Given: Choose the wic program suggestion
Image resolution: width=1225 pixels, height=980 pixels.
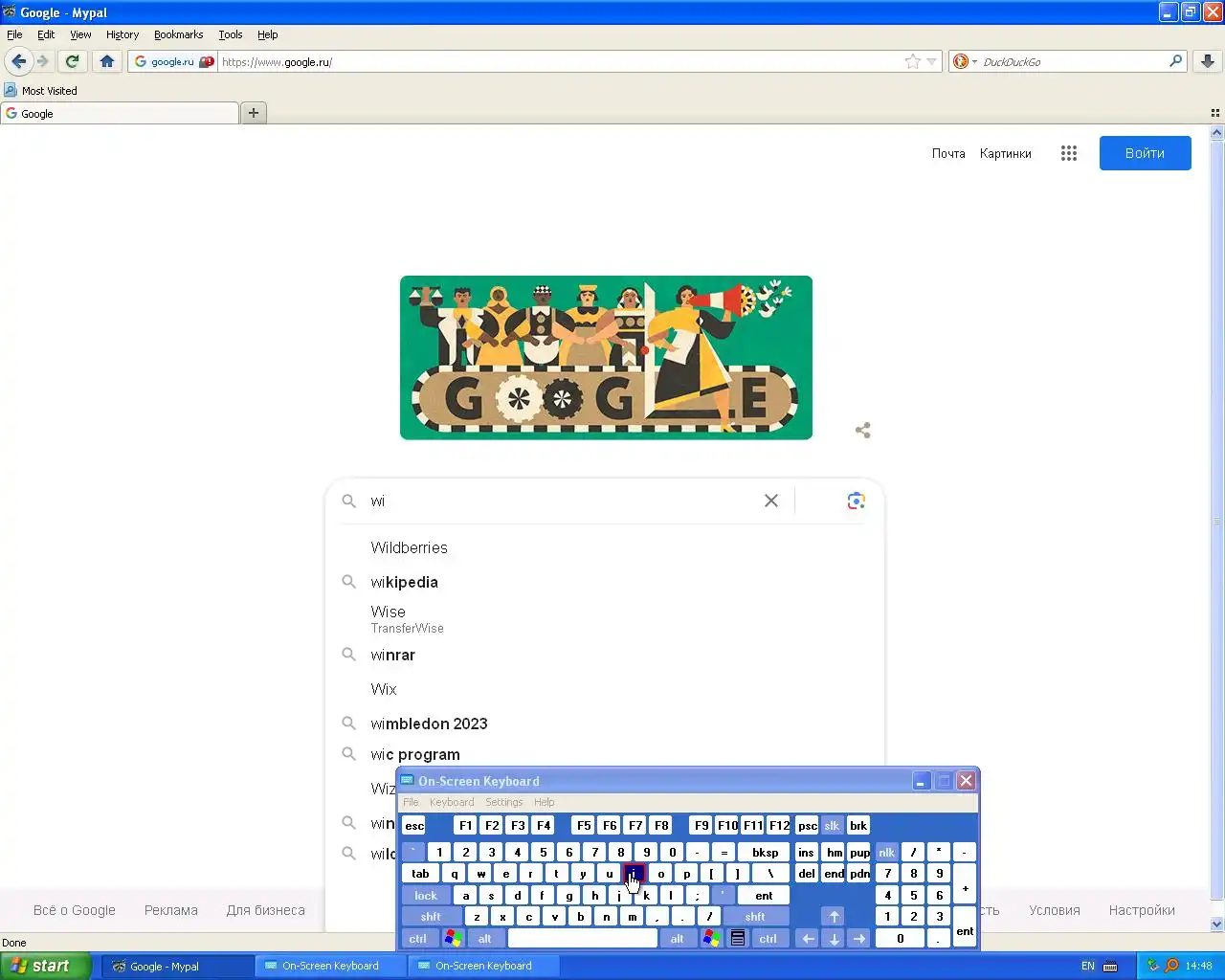Looking at the screenshot, I should pos(605,754).
